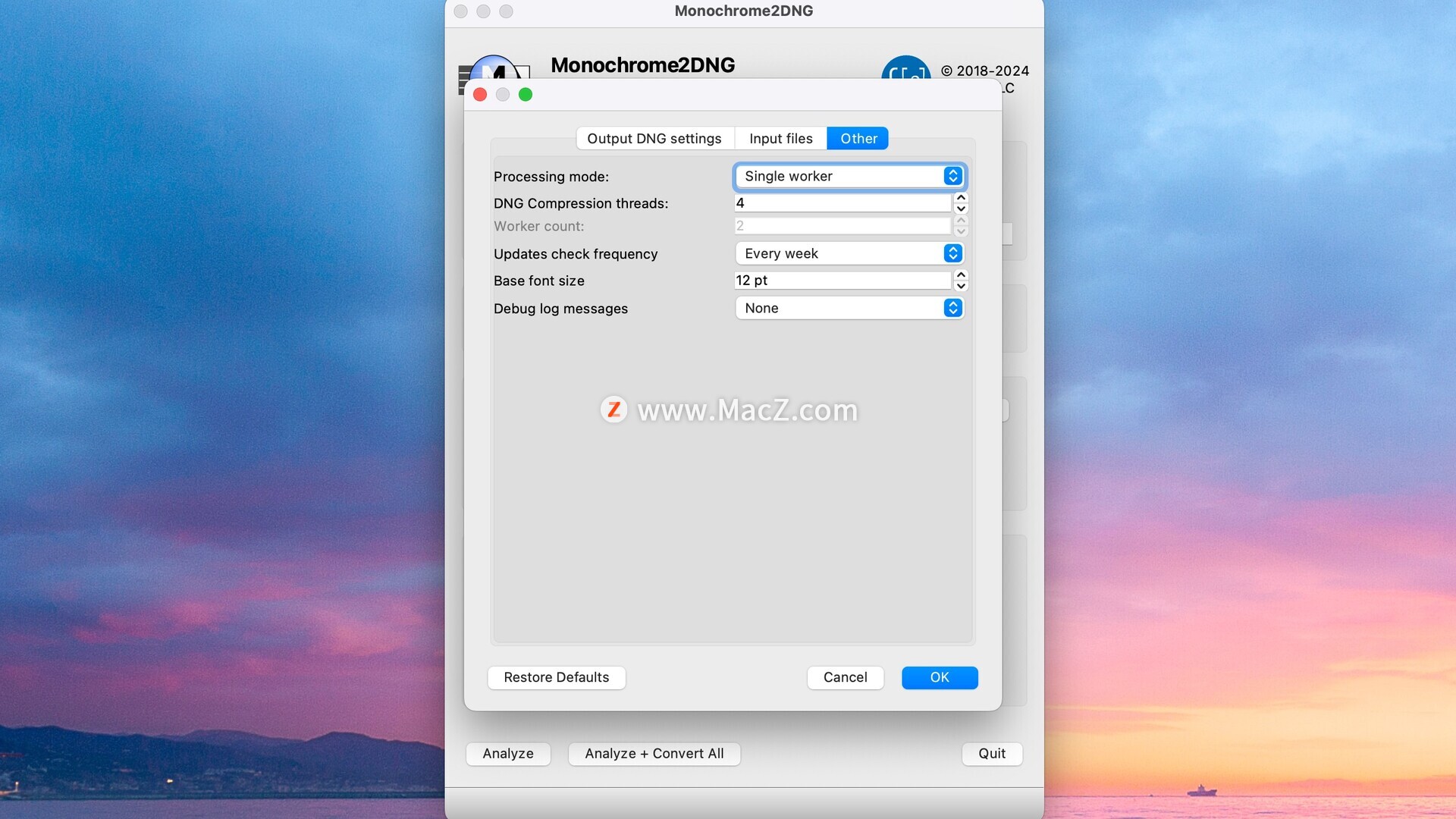Image resolution: width=1456 pixels, height=819 pixels.
Task: Increase DNG Compression threads value
Action: (x=961, y=198)
